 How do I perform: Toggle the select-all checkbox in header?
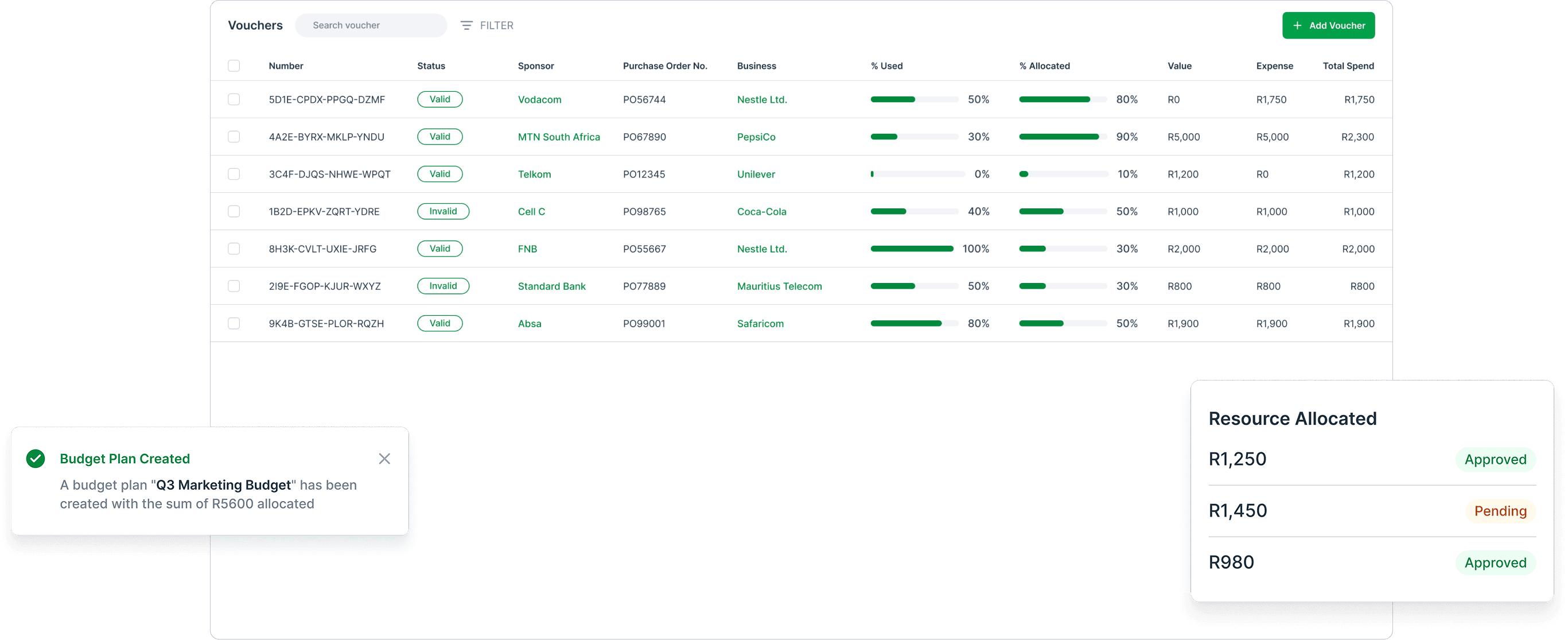point(234,66)
